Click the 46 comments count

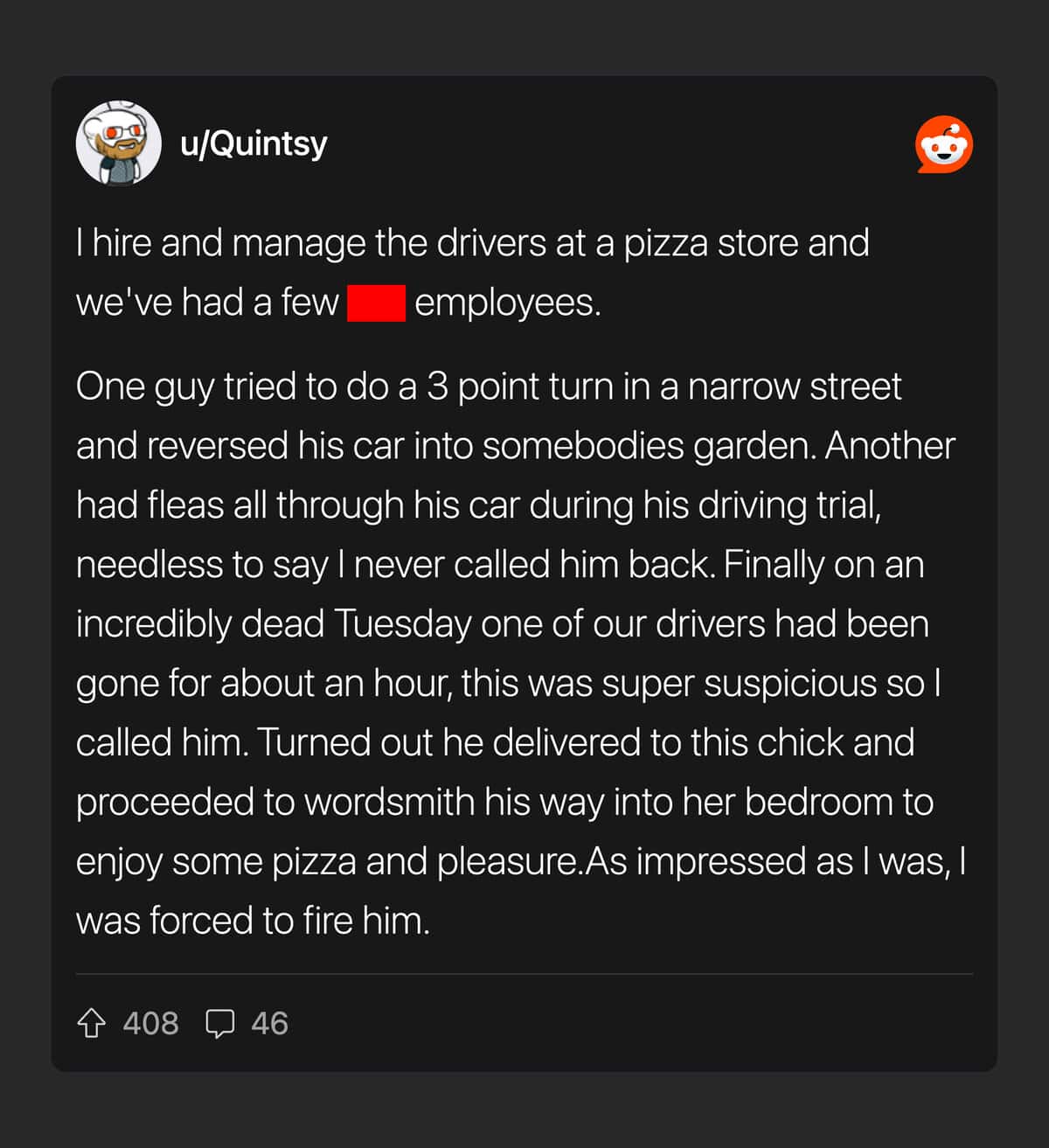click(269, 1023)
